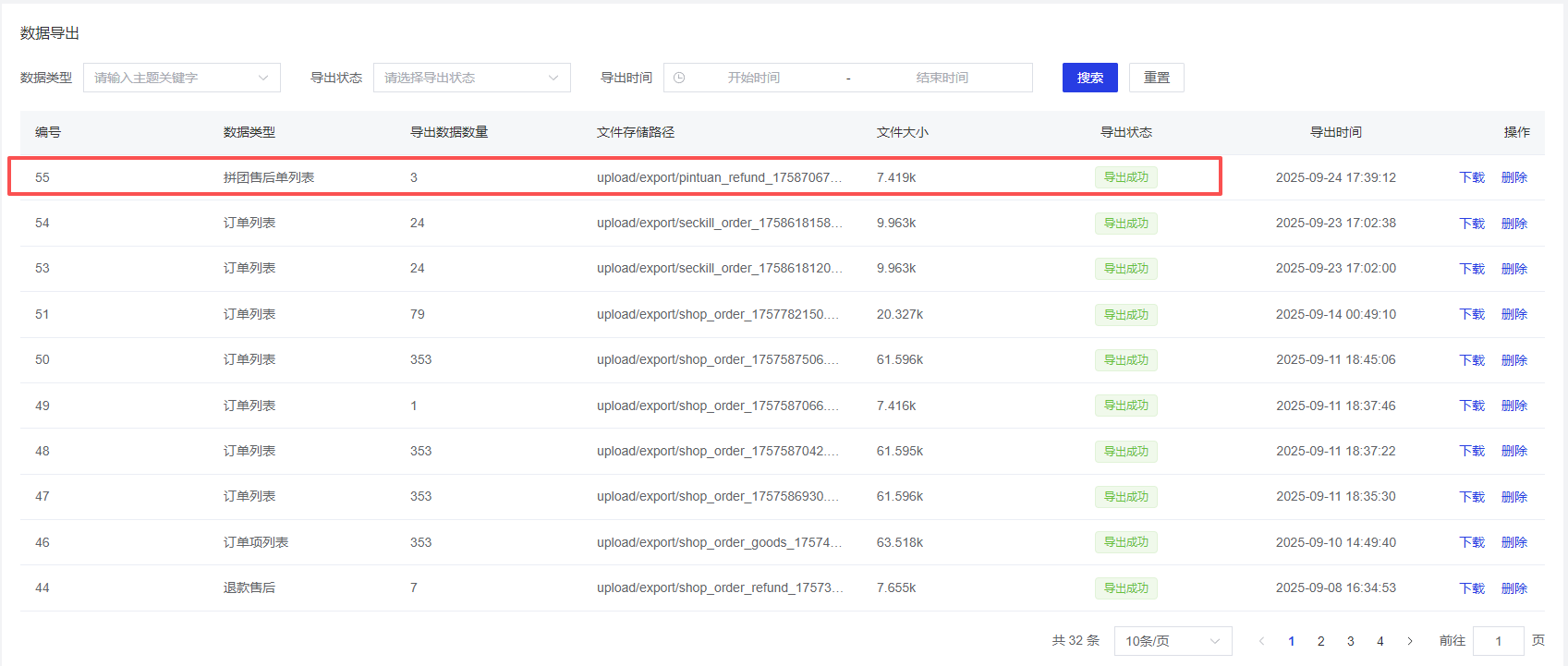Jump to page 4 in pagination
Image resolution: width=1568 pixels, height=666 pixels.
[1380, 641]
